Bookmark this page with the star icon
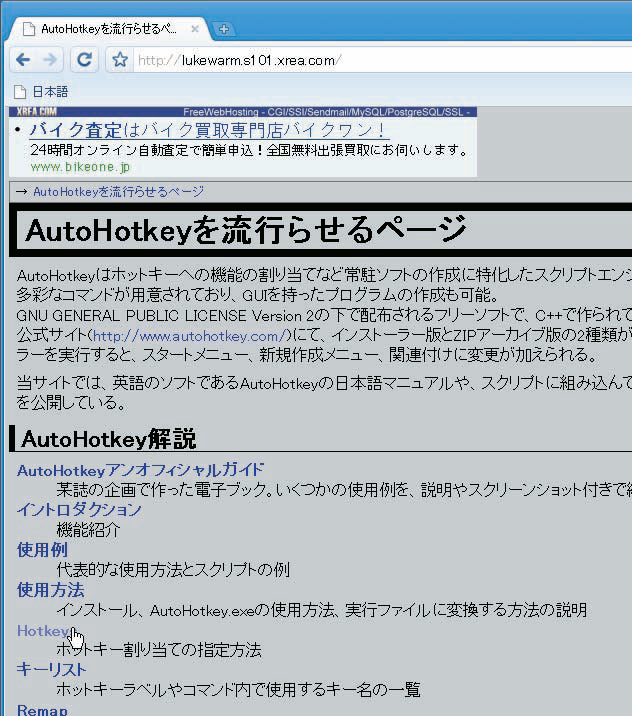632x716 pixels. (120, 59)
